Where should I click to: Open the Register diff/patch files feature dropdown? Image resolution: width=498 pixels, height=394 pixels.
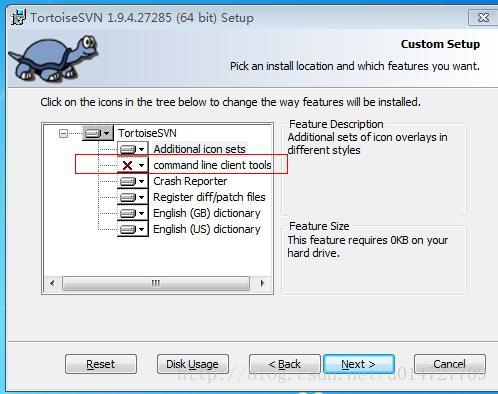click(x=133, y=197)
